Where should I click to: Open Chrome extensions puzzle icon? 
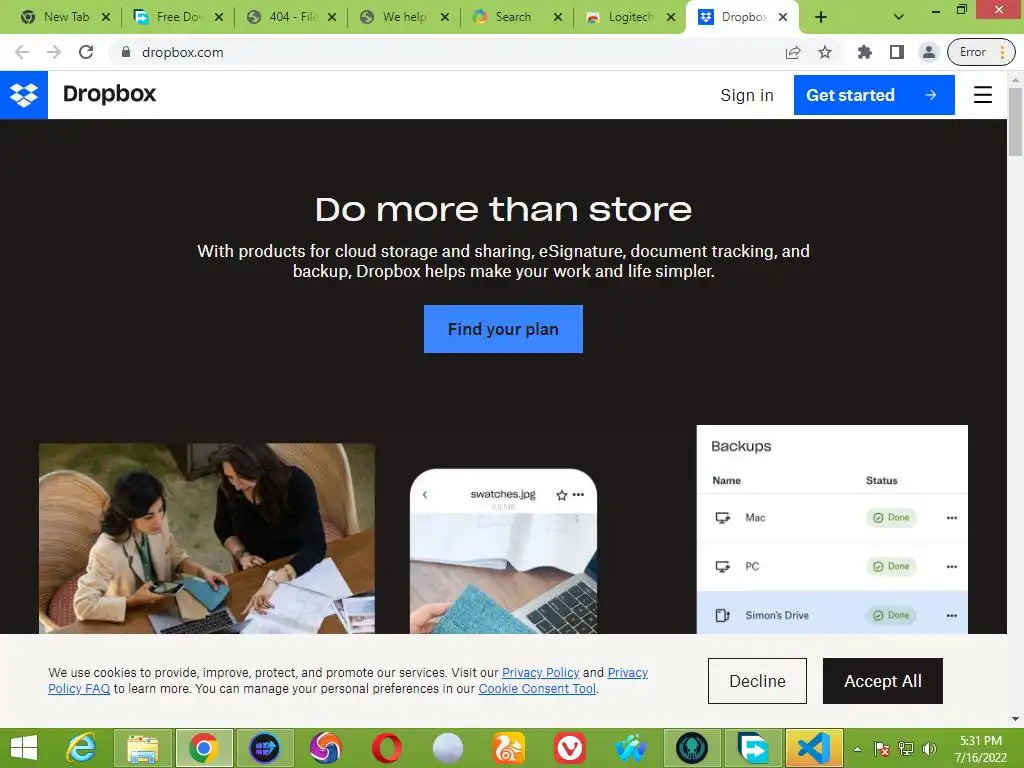pos(865,52)
